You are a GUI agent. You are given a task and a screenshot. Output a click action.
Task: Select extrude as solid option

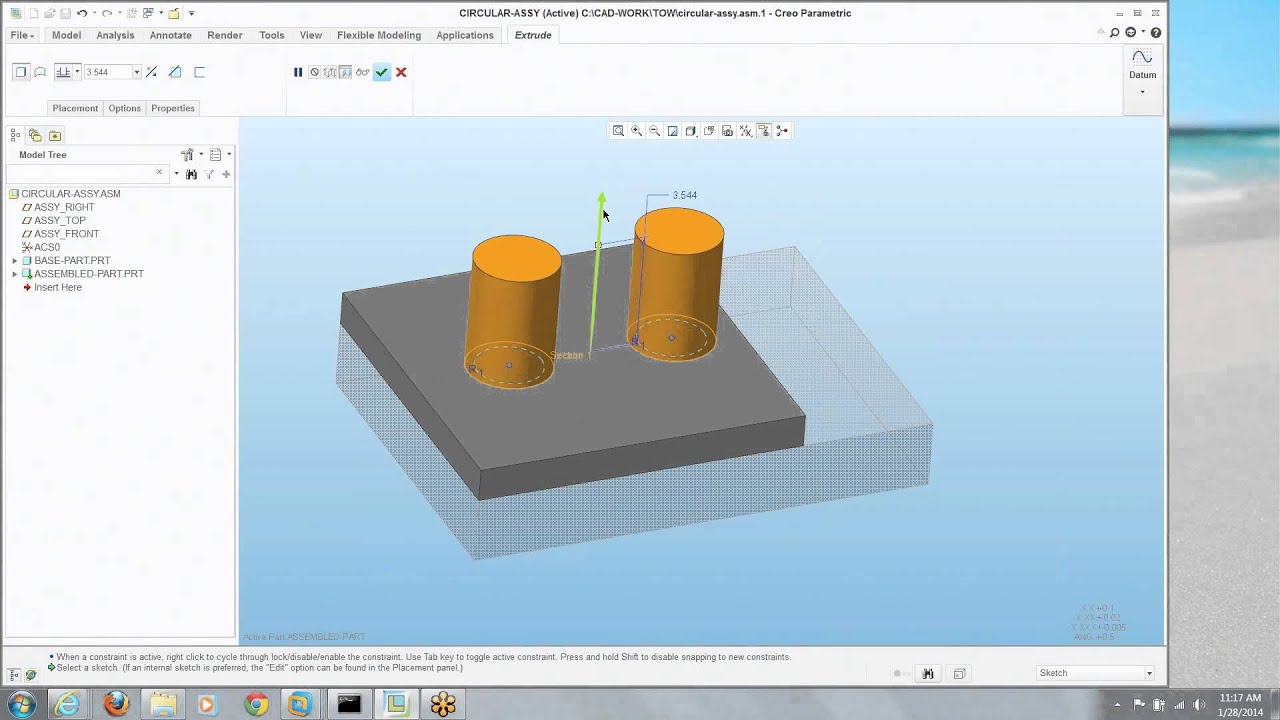click(x=21, y=72)
